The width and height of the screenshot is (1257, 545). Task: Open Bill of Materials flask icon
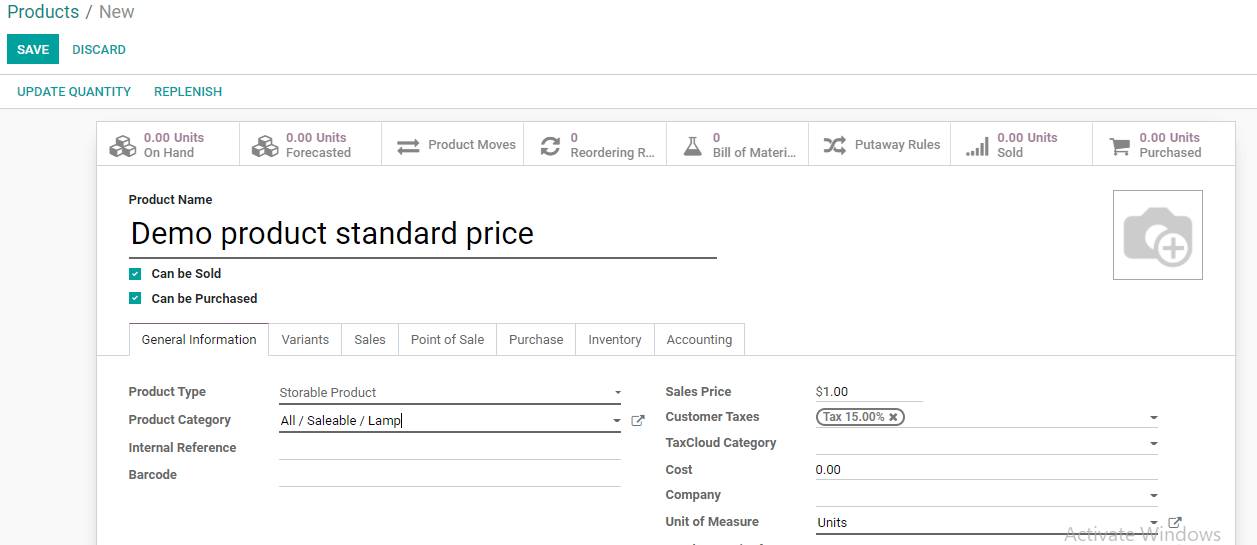692,146
